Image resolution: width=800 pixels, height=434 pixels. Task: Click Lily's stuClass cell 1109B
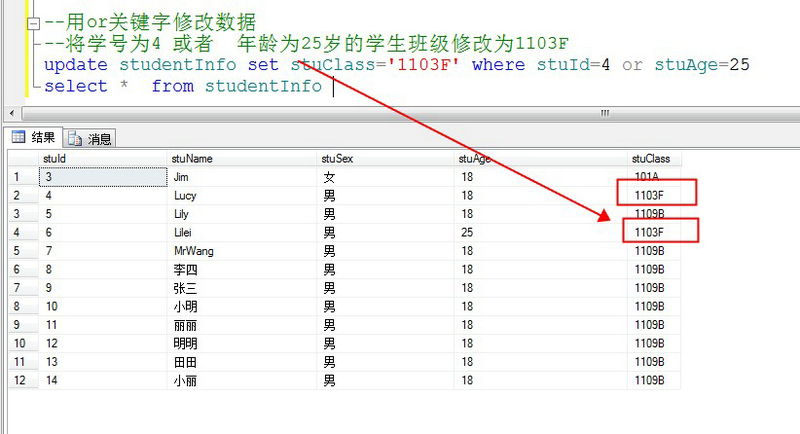(654, 214)
